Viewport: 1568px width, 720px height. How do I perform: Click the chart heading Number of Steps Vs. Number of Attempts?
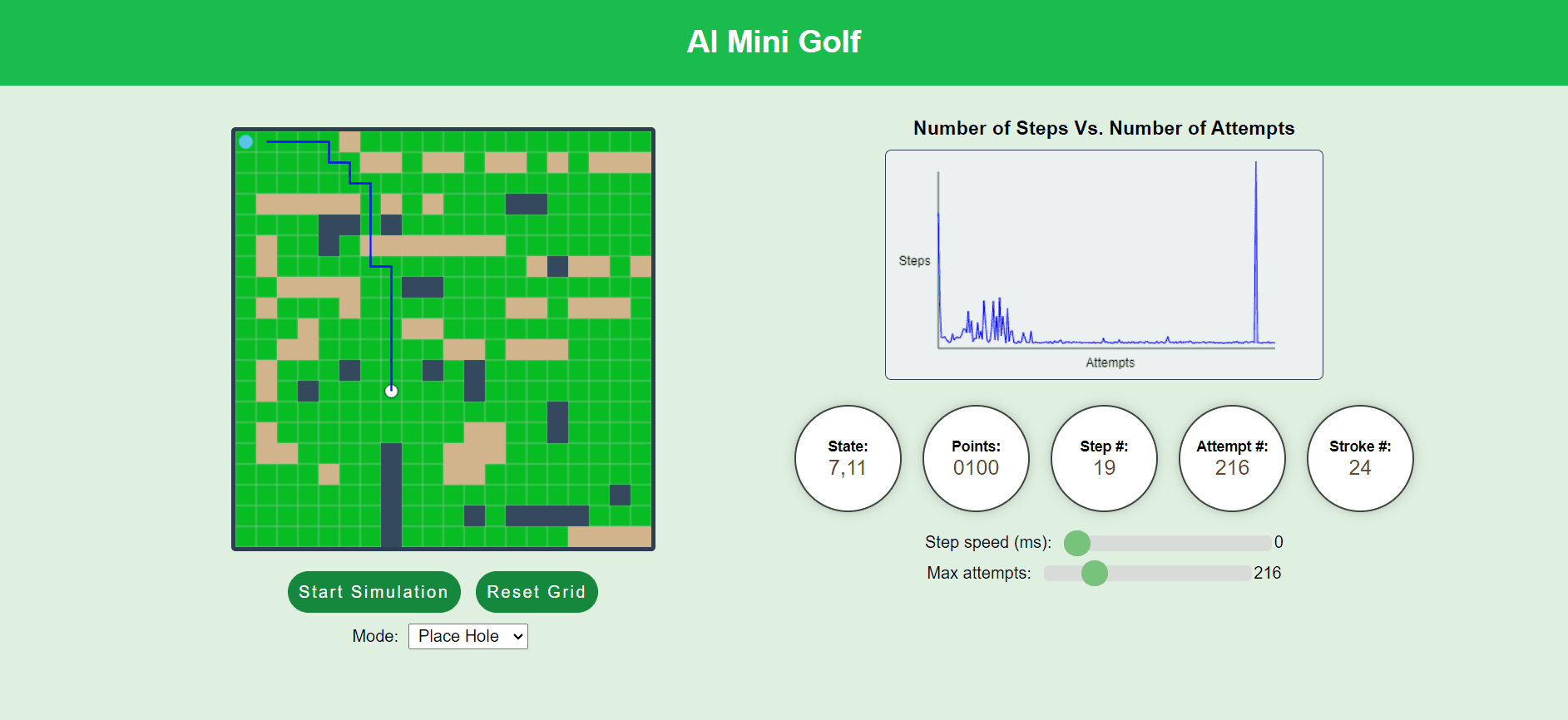(x=1104, y=128)
